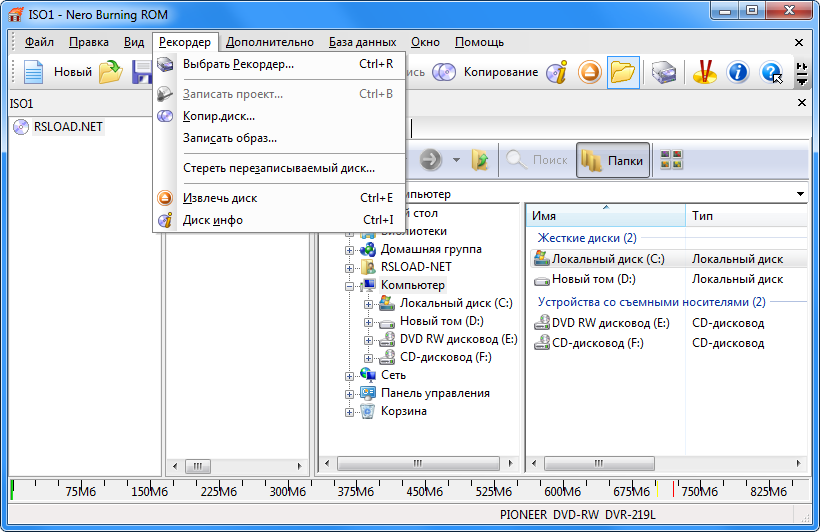This screenshot has height=532, width=820.
Task: Click the Nero CoverDesigner toolbar icon
Action: (x=704, y=72)
